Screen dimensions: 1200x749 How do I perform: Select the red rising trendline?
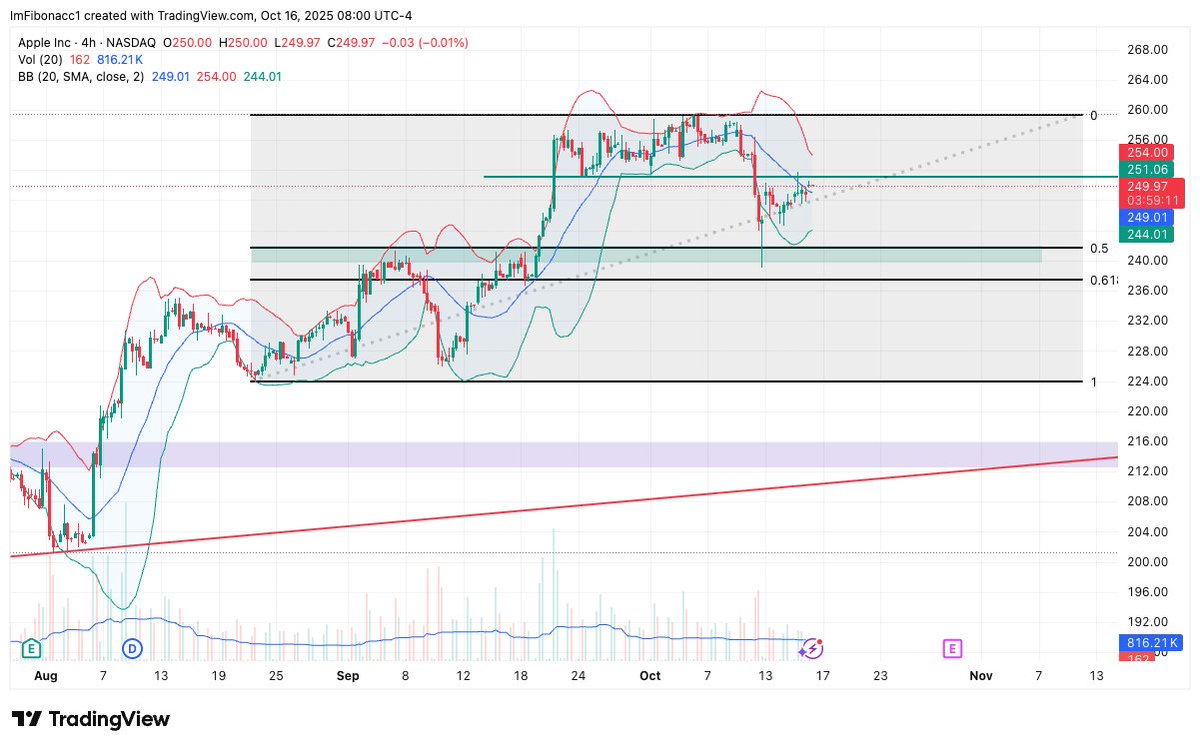pyautogui.click(x=563, y=507)
